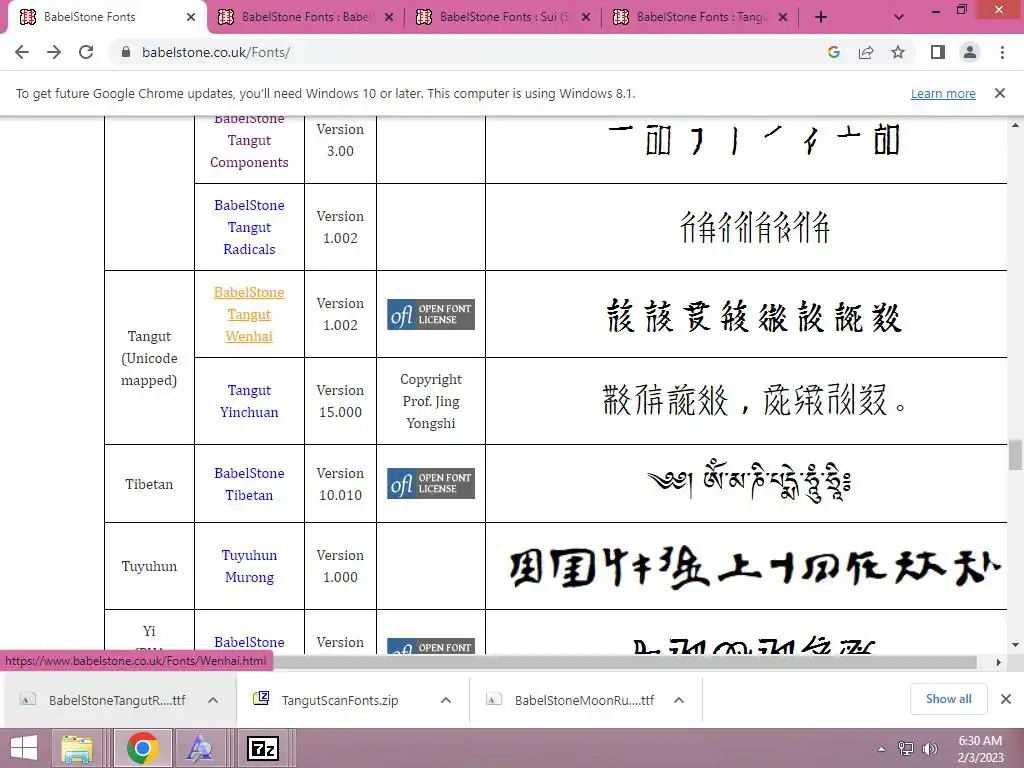Click the Version 15.000 cell

340,401
